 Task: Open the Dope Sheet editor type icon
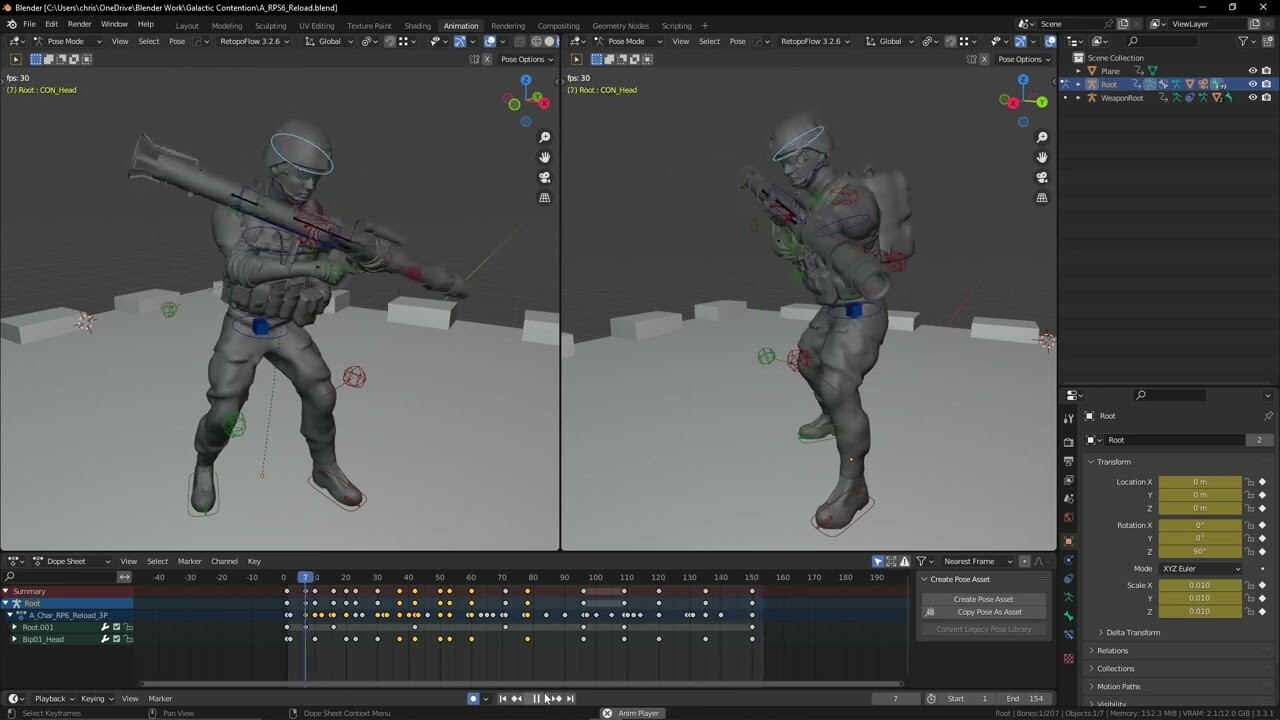click(14, 561)
